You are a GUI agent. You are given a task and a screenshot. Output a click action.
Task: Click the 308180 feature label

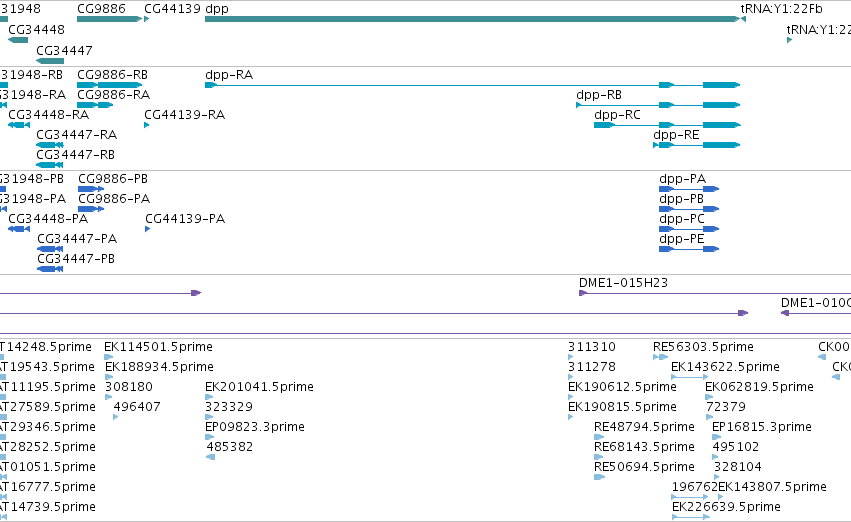coord(129,387)
